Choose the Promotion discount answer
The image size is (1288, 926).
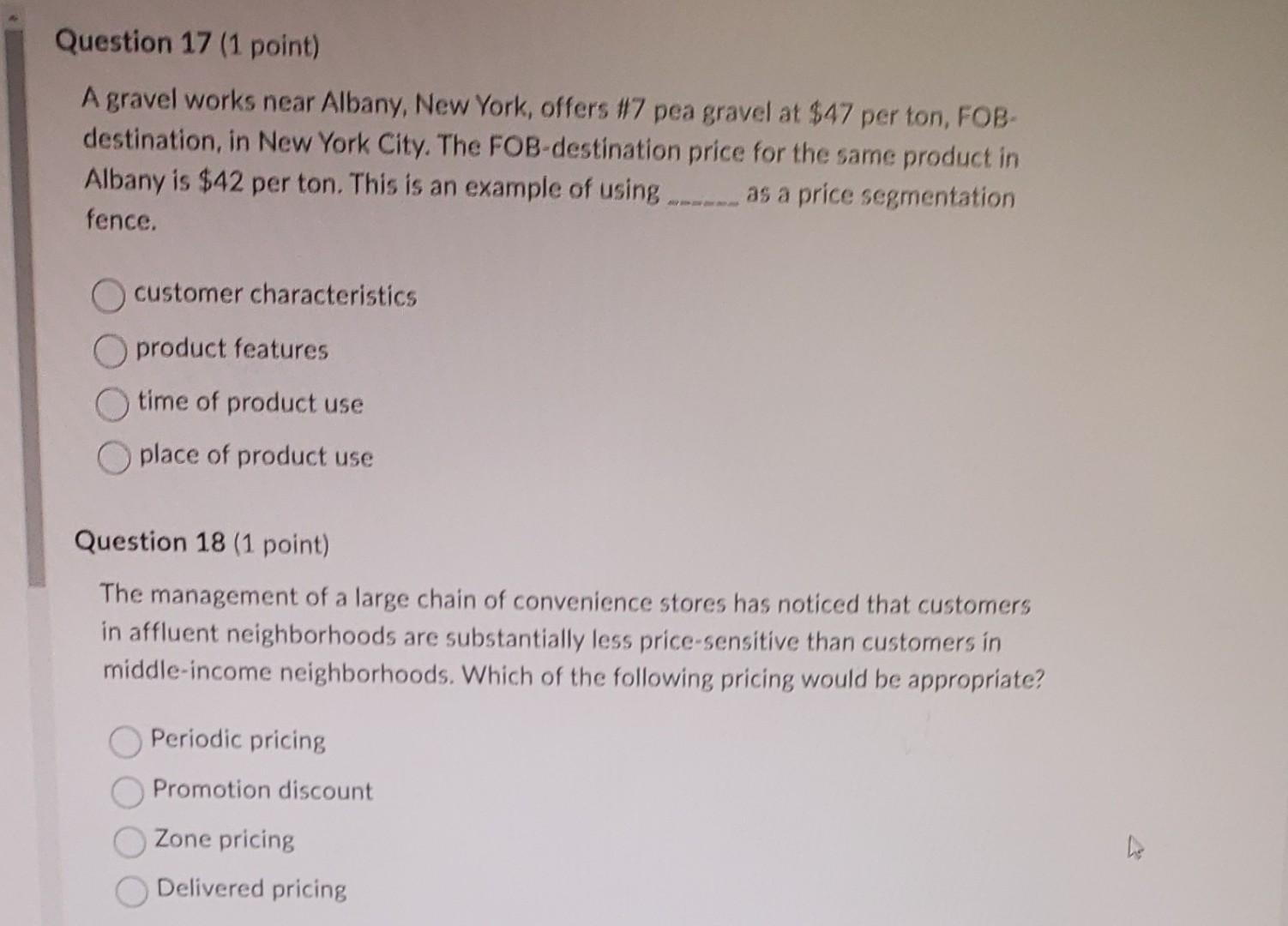tap(129, 793)
